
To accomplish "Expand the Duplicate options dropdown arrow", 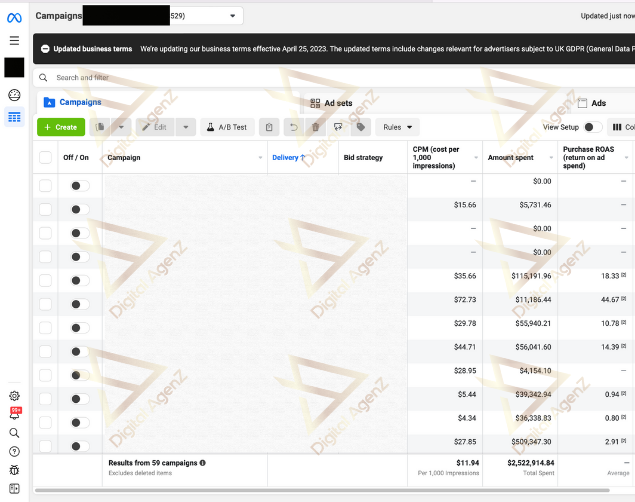I will 121,127.
